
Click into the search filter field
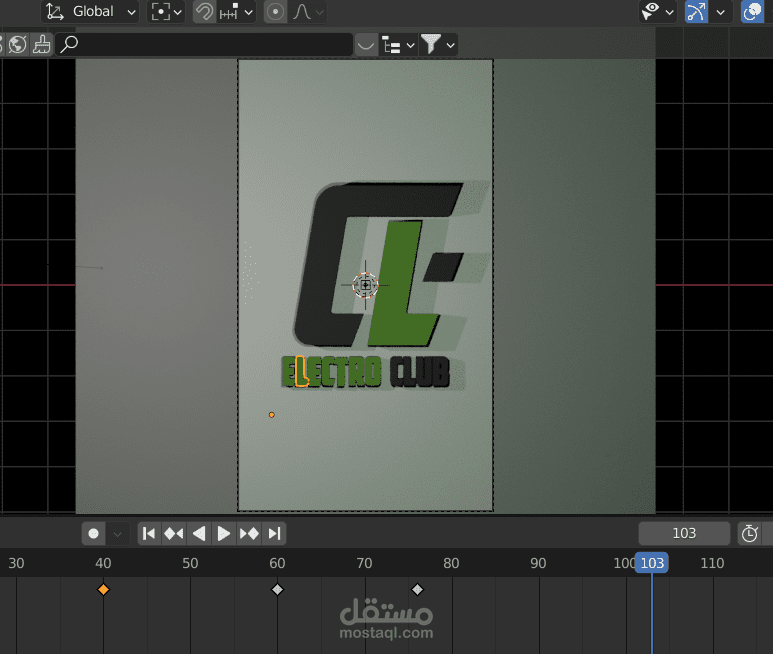(x=204, y=44)
